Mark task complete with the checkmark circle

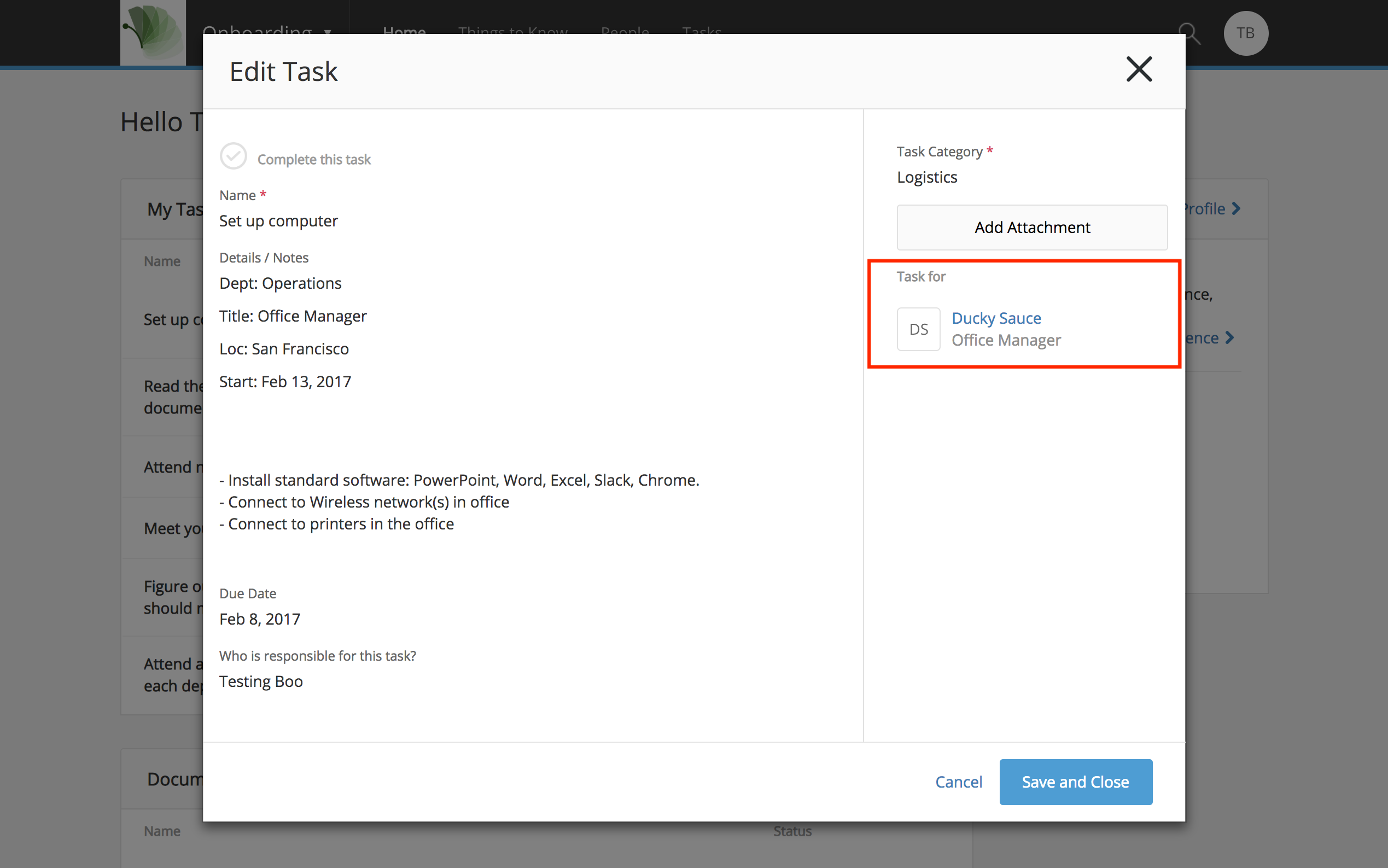(233, 156)
